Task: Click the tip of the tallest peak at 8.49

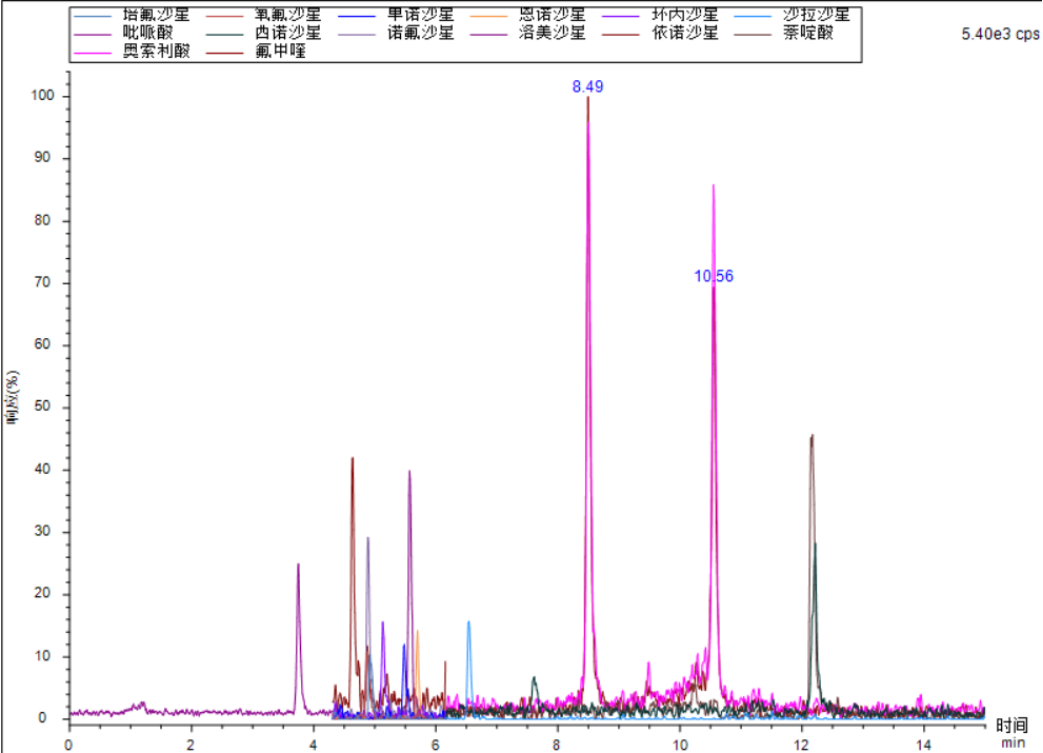Action: (588, 98)
